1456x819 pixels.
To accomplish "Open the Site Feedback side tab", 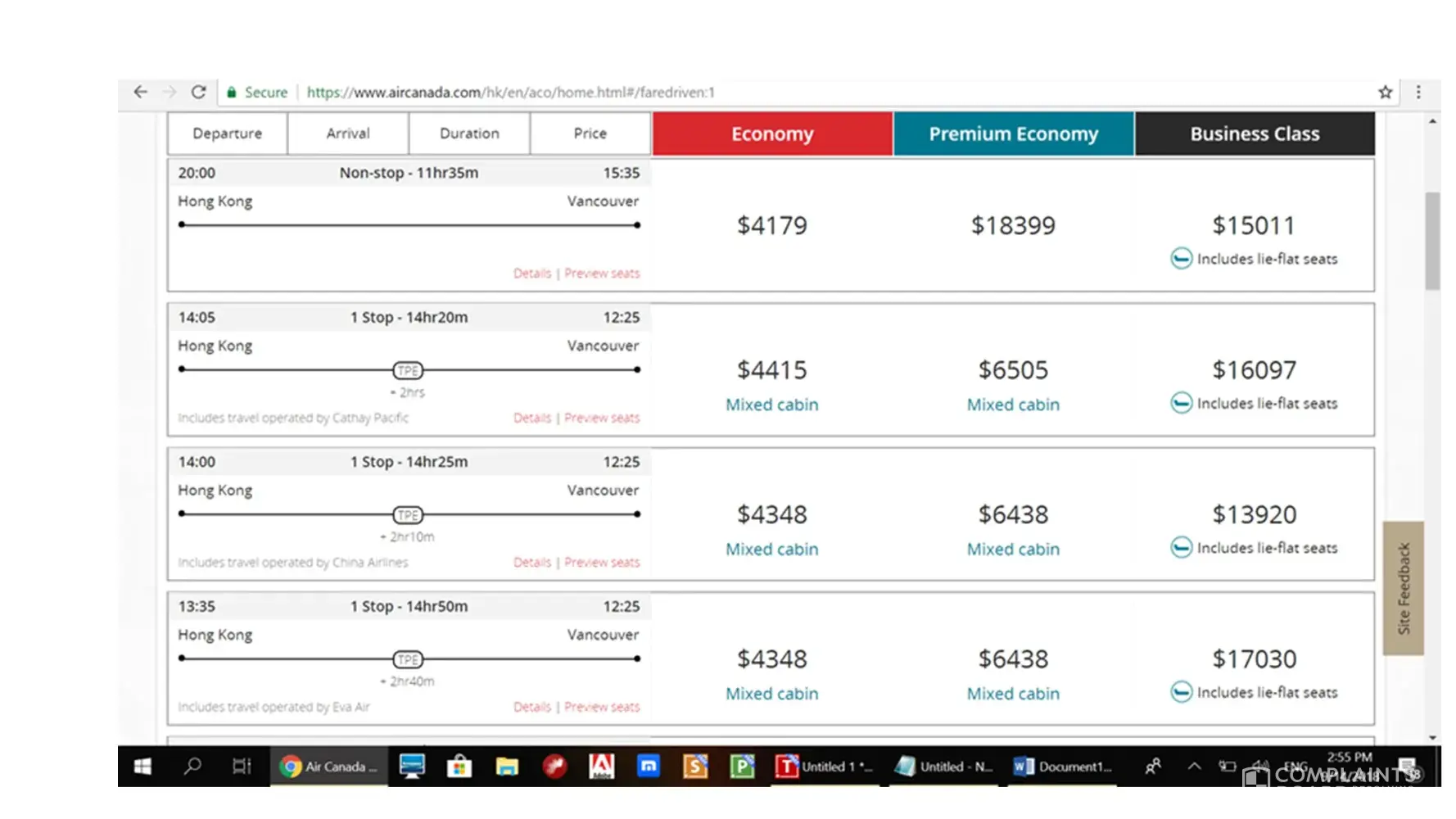I will coord(1404,588).
